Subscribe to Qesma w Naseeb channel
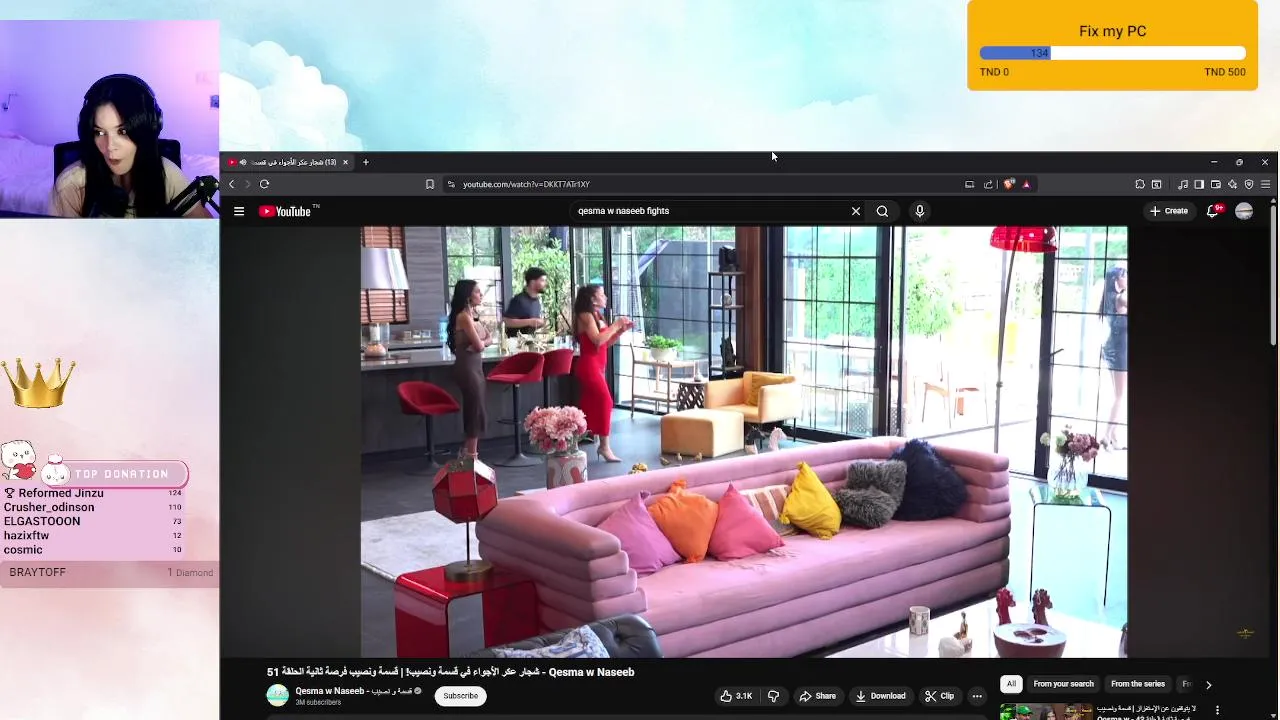This screenshot has width=1280, height=720. 461,696
